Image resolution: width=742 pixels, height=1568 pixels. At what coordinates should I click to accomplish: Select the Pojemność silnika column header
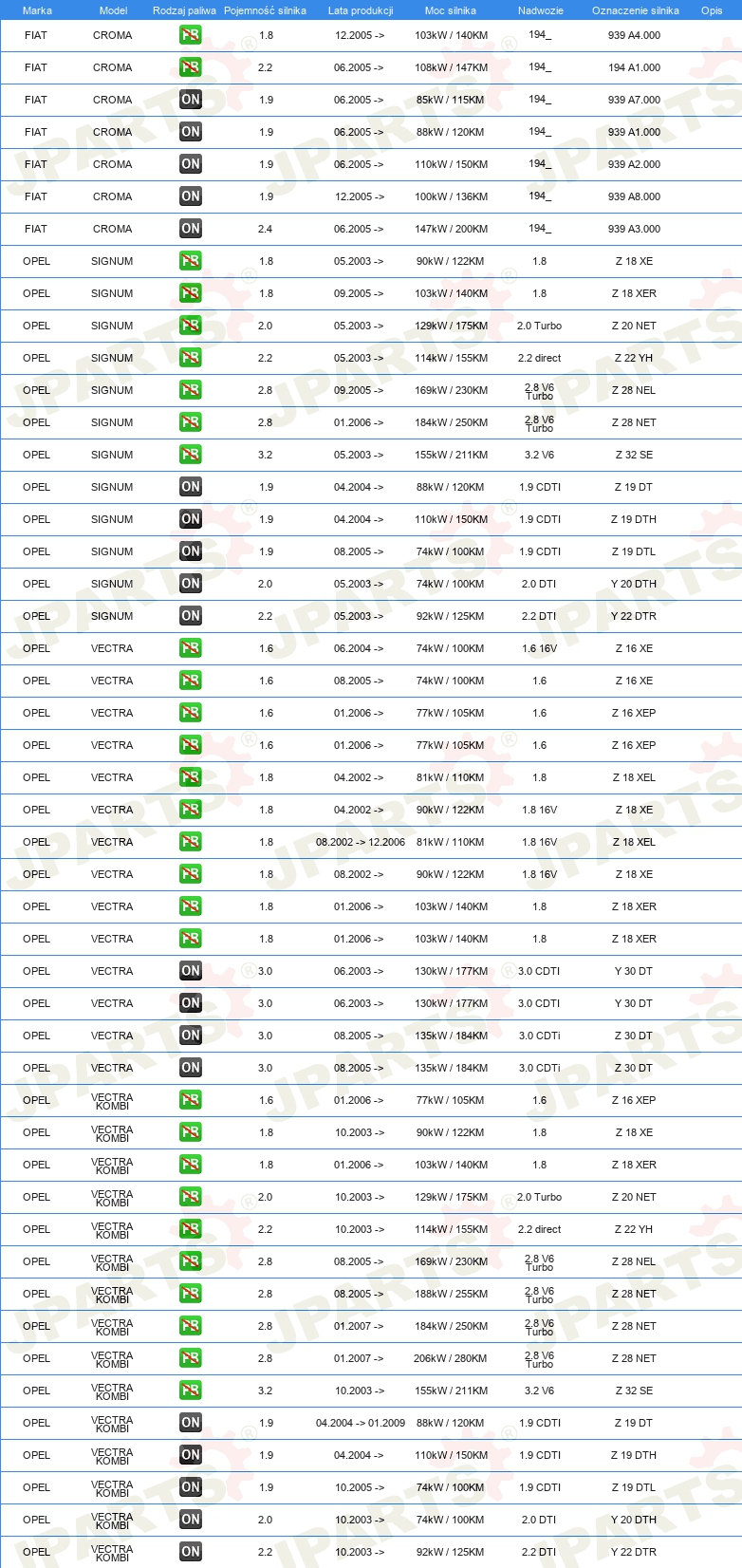click(265, 10)
